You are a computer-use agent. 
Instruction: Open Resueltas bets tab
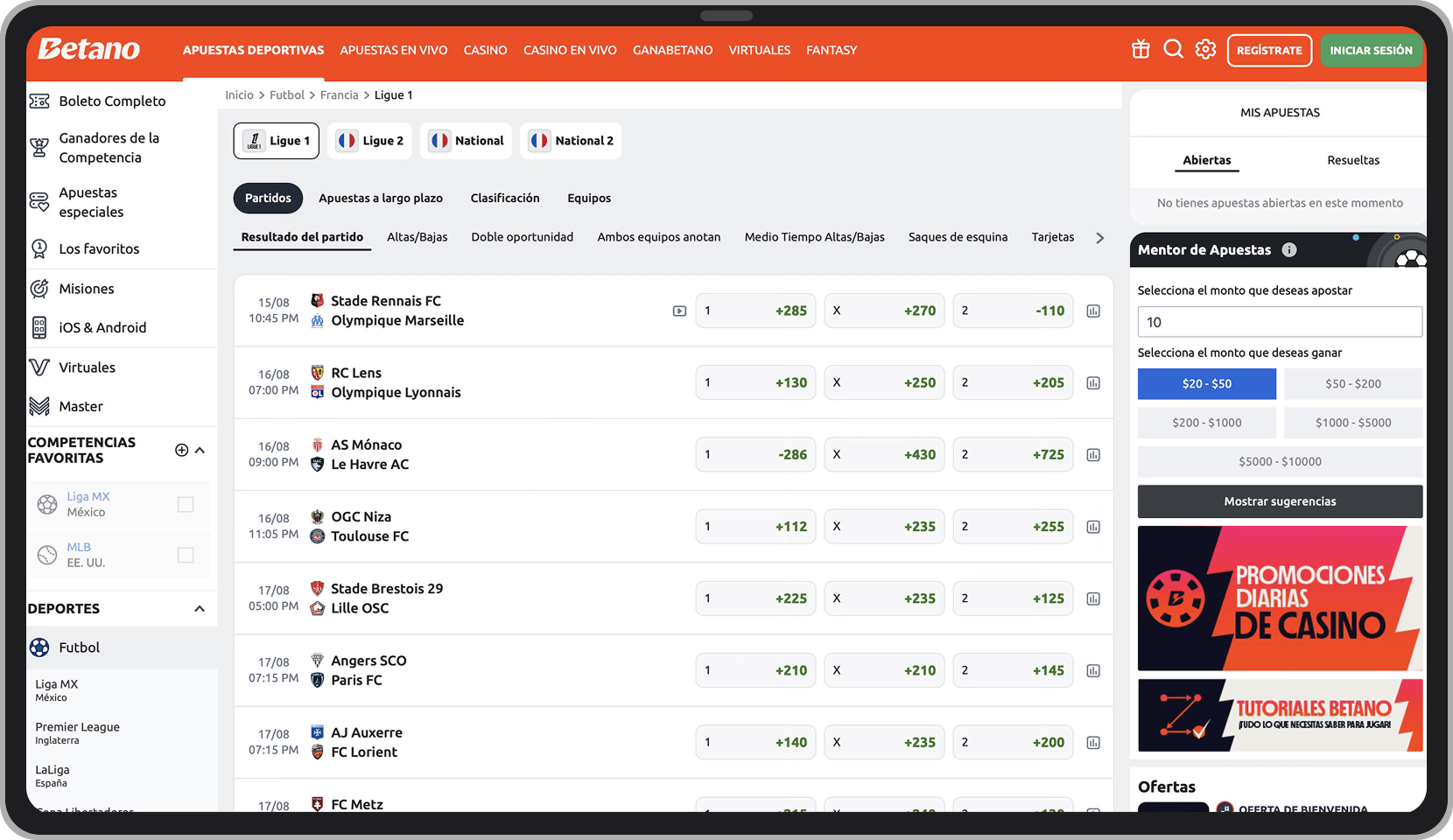tap(1353, 160)
